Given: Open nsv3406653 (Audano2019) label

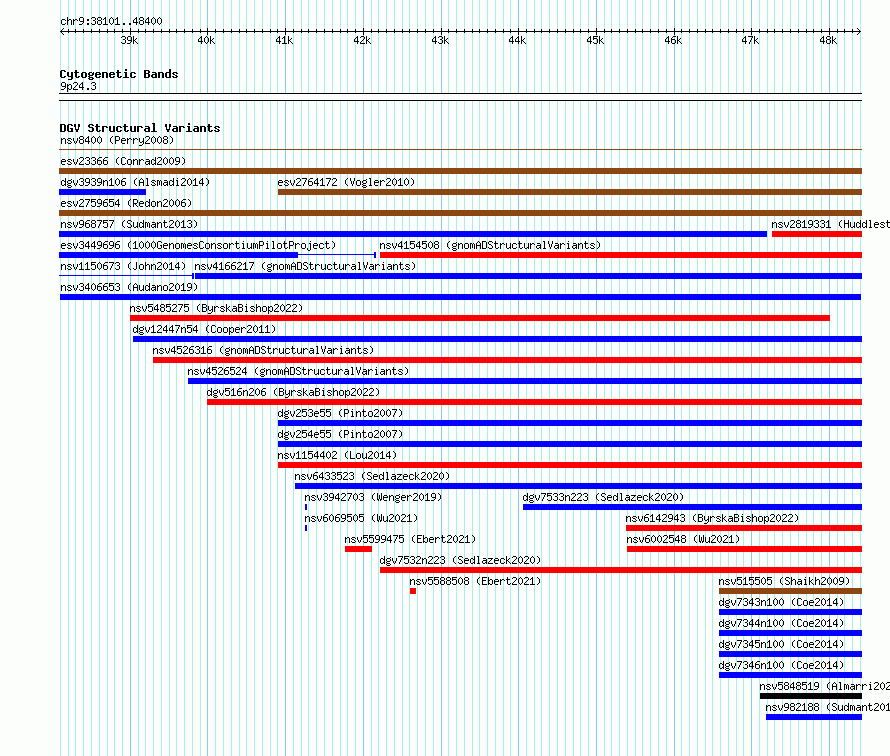Looking at the screenshot, I should (129, 287).
